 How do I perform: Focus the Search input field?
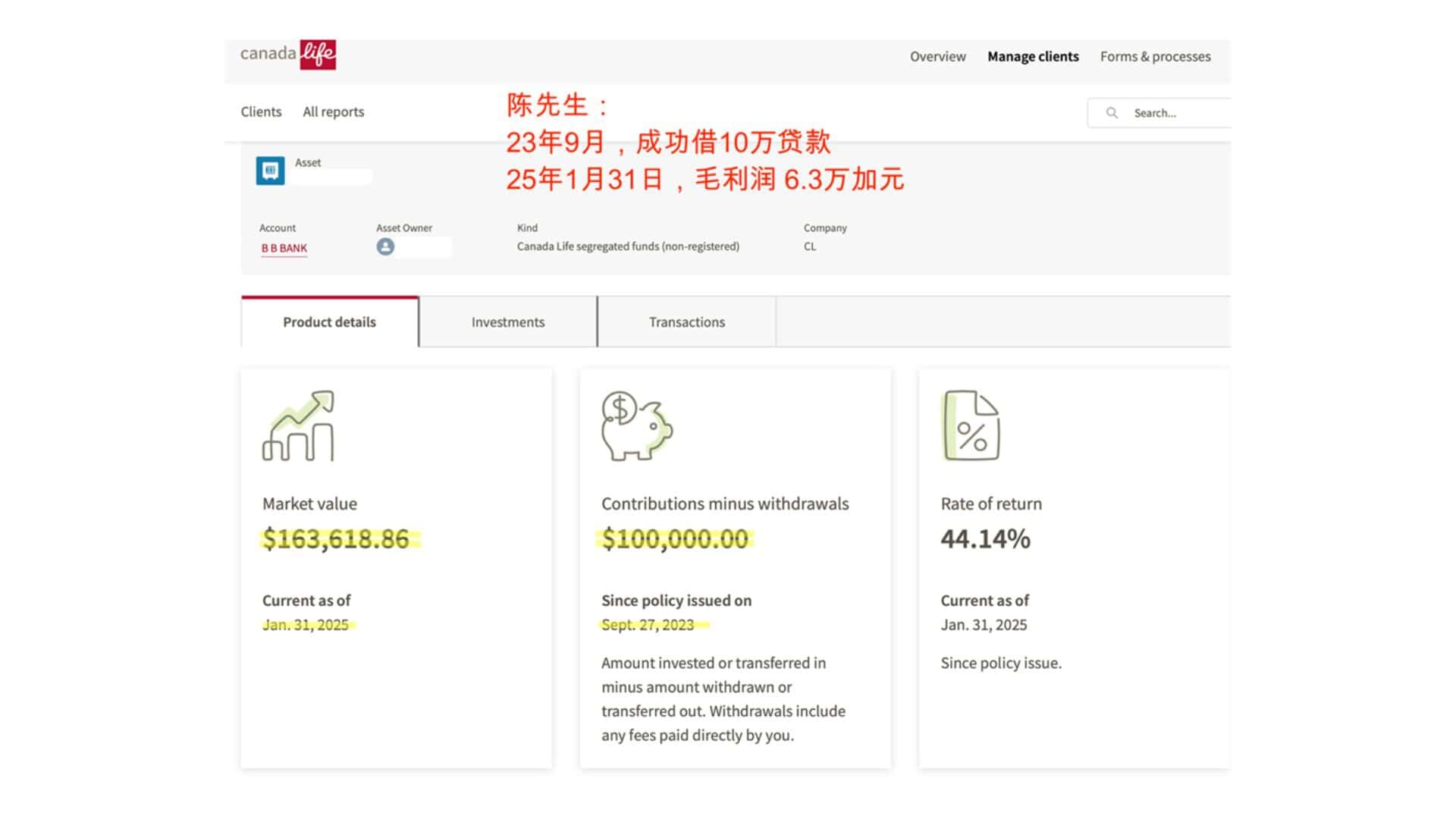coord(1159,113)
